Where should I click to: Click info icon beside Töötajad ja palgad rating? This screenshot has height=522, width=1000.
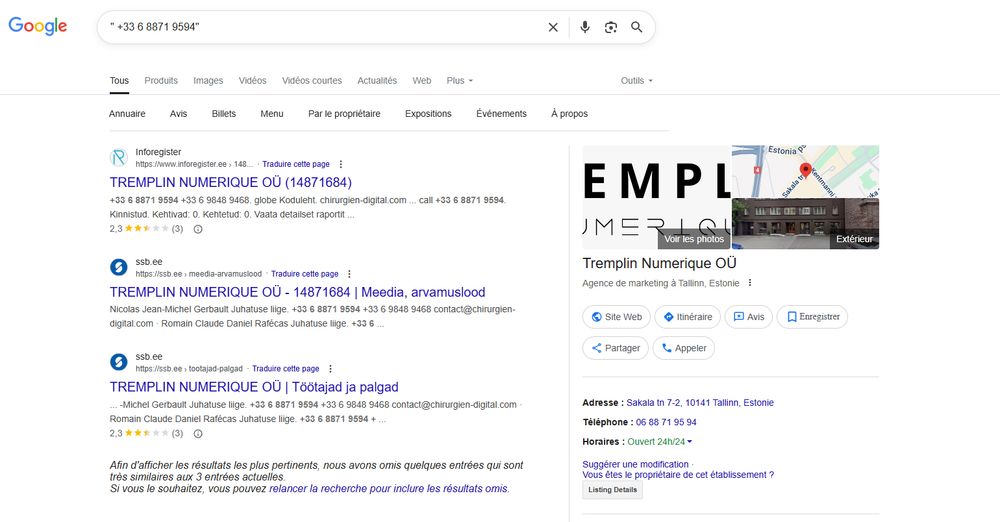198,434
